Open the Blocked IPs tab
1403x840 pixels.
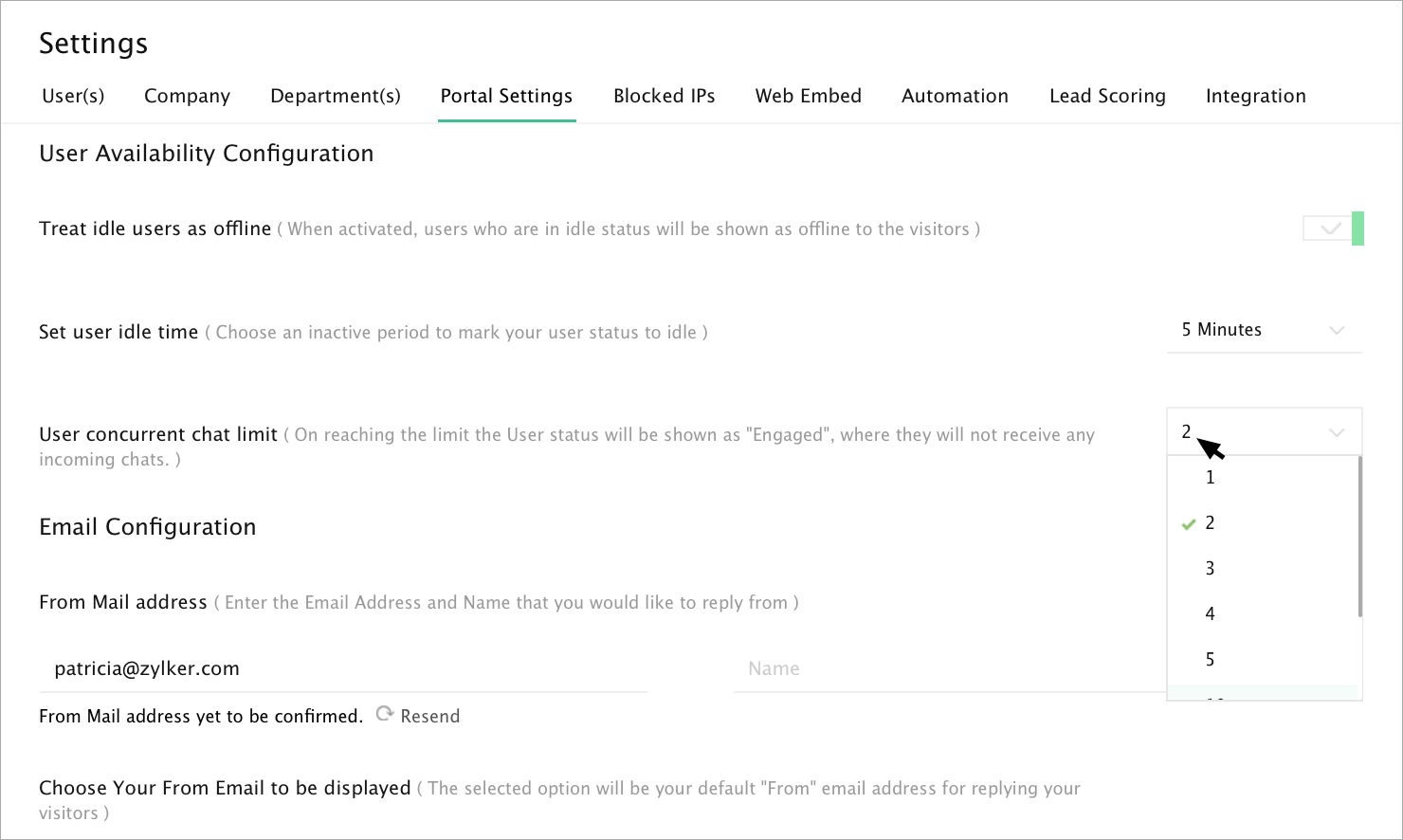click(664, 96)
